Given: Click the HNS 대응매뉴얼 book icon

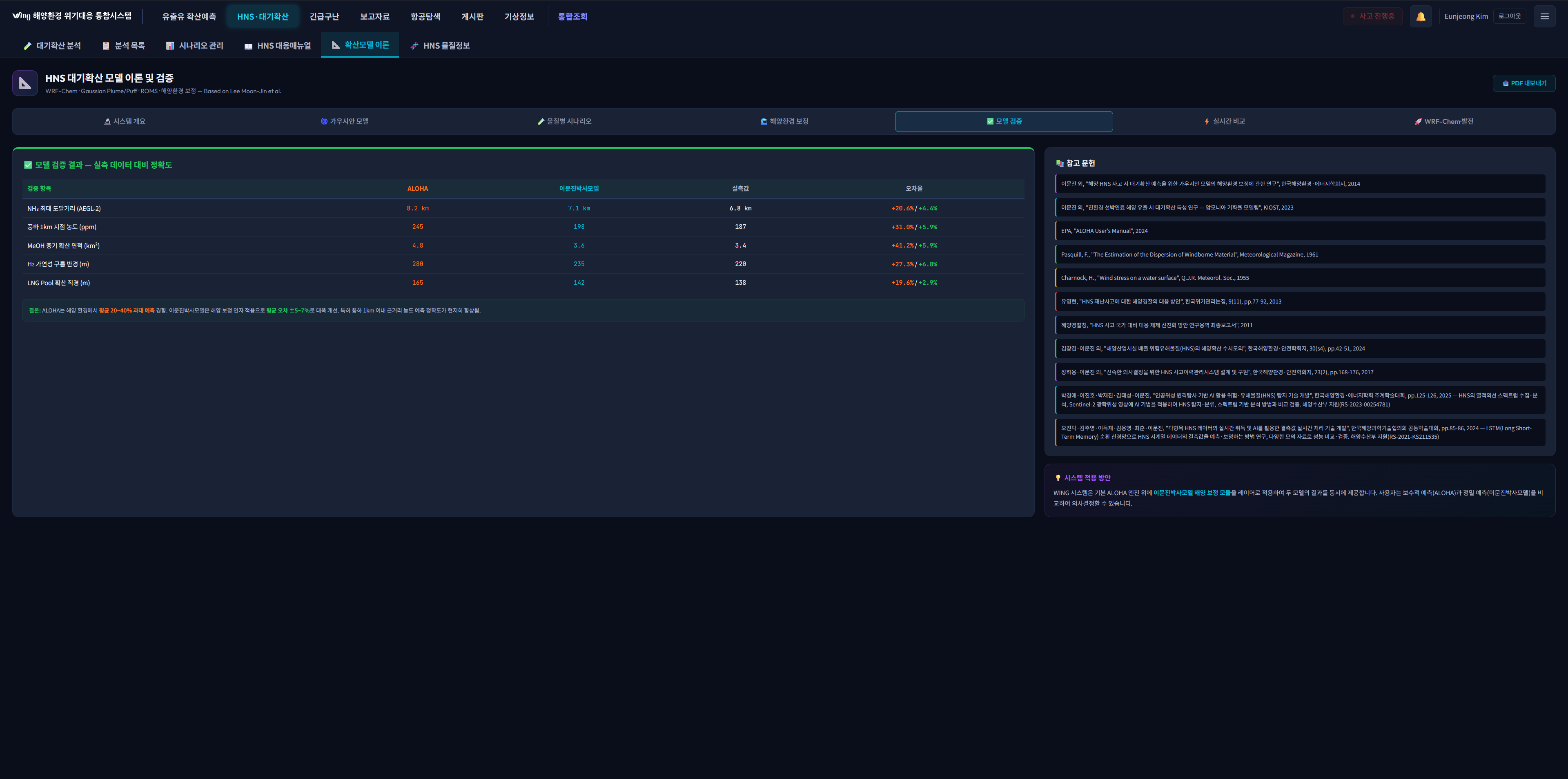Looking at the screenshot, I should click(x=248, y=46).
